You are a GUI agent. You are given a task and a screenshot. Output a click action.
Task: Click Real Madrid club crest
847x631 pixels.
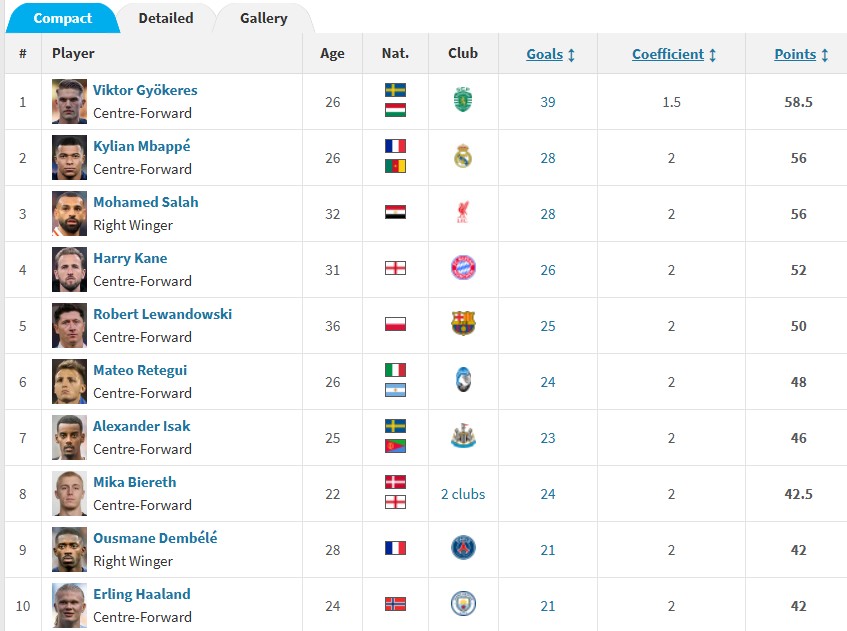coord(462,156)
